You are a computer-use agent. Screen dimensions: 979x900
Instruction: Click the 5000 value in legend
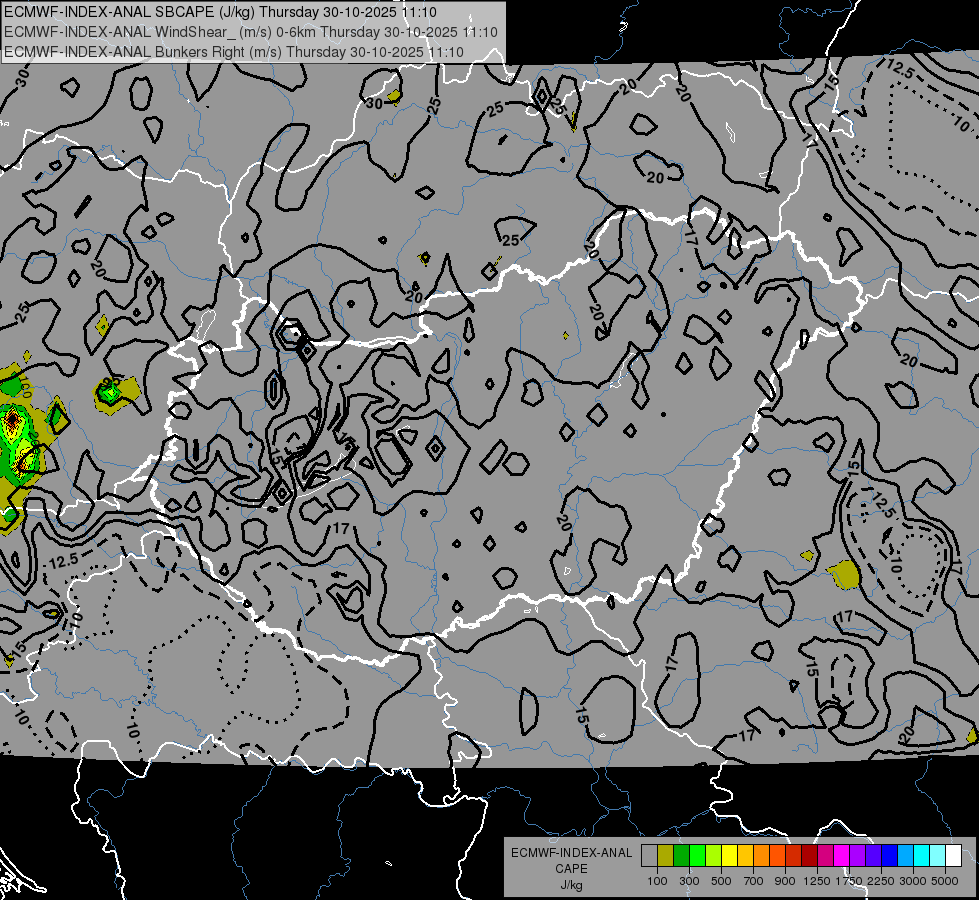[x=945, y=881]
